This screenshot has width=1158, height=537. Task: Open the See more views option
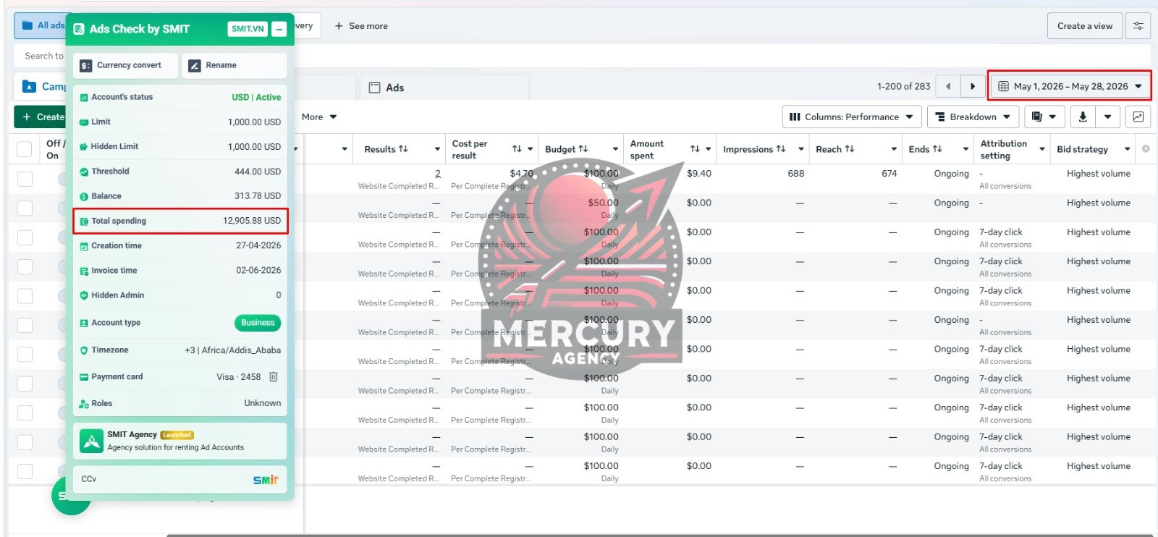click(360, 26)
